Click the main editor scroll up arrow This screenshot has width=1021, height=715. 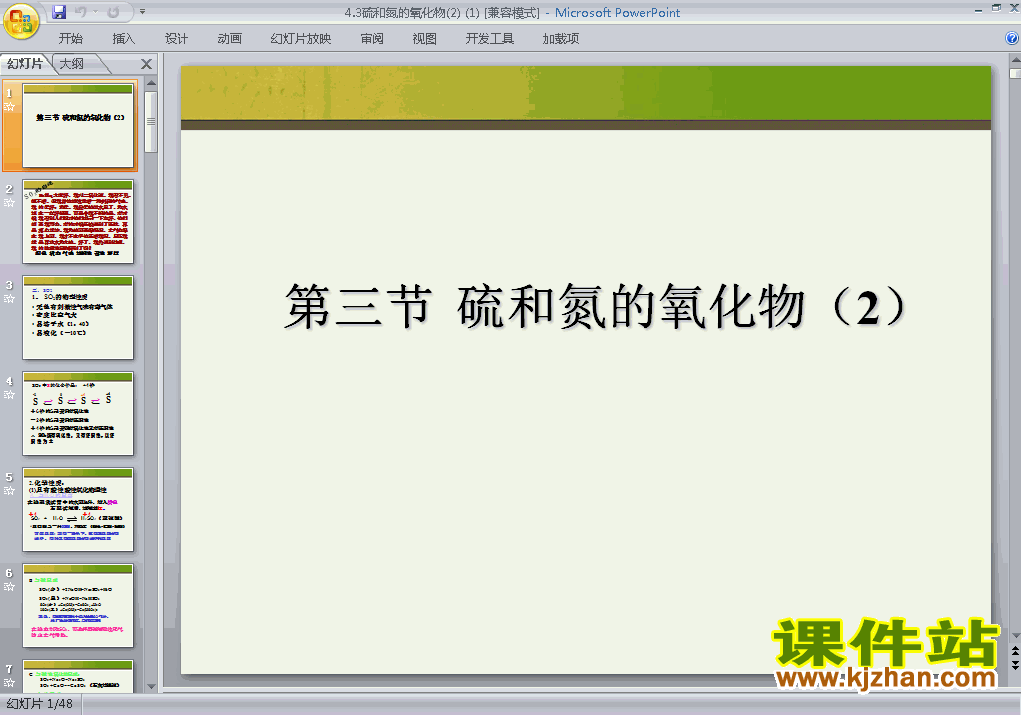tap(1015, 59)
